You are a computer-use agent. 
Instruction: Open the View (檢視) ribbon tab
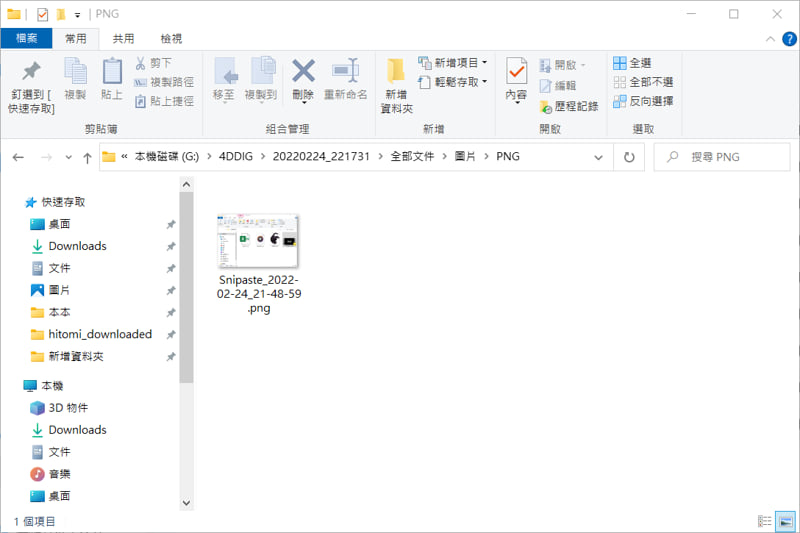(x=171, y=39)
